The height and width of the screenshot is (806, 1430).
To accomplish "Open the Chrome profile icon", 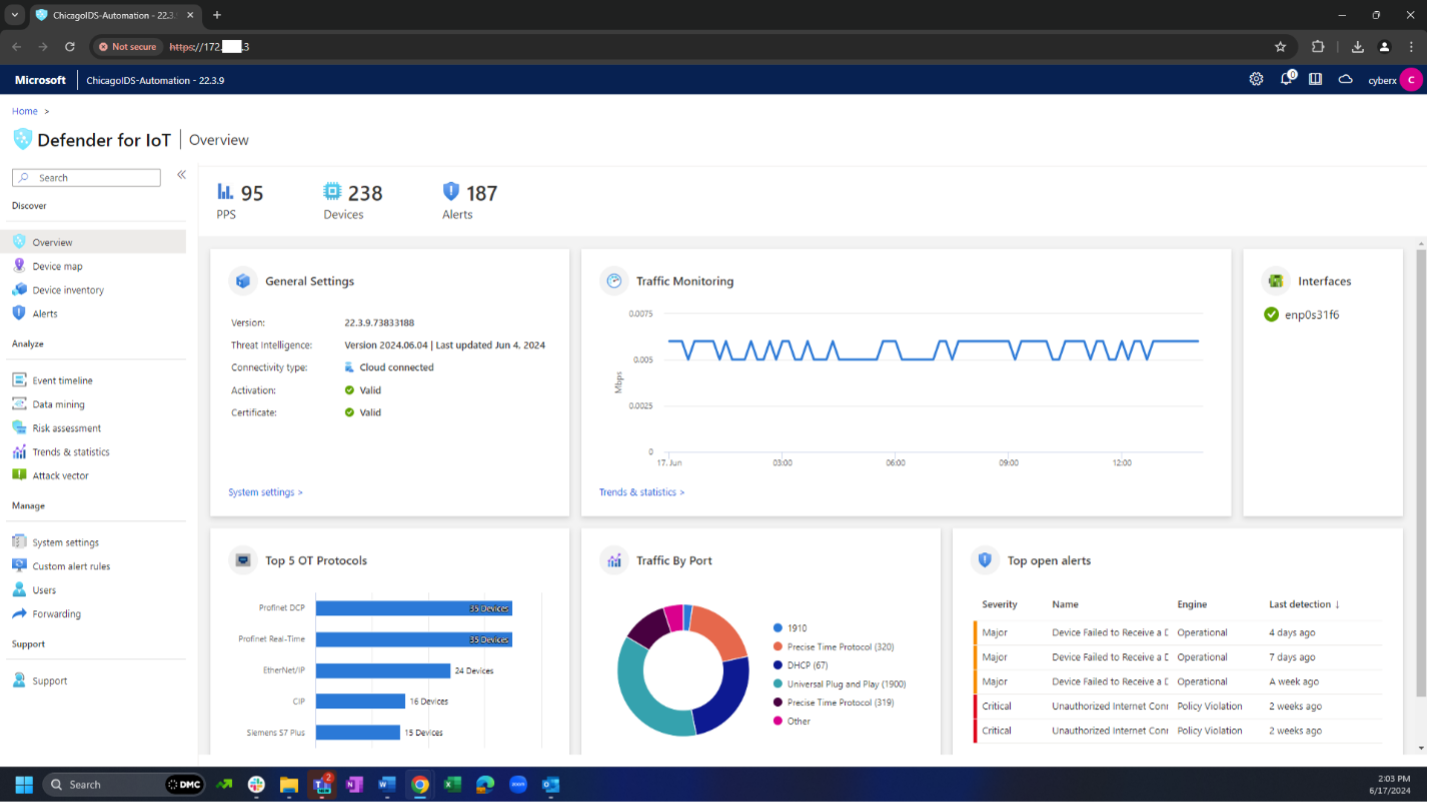I will point(1385,47).
